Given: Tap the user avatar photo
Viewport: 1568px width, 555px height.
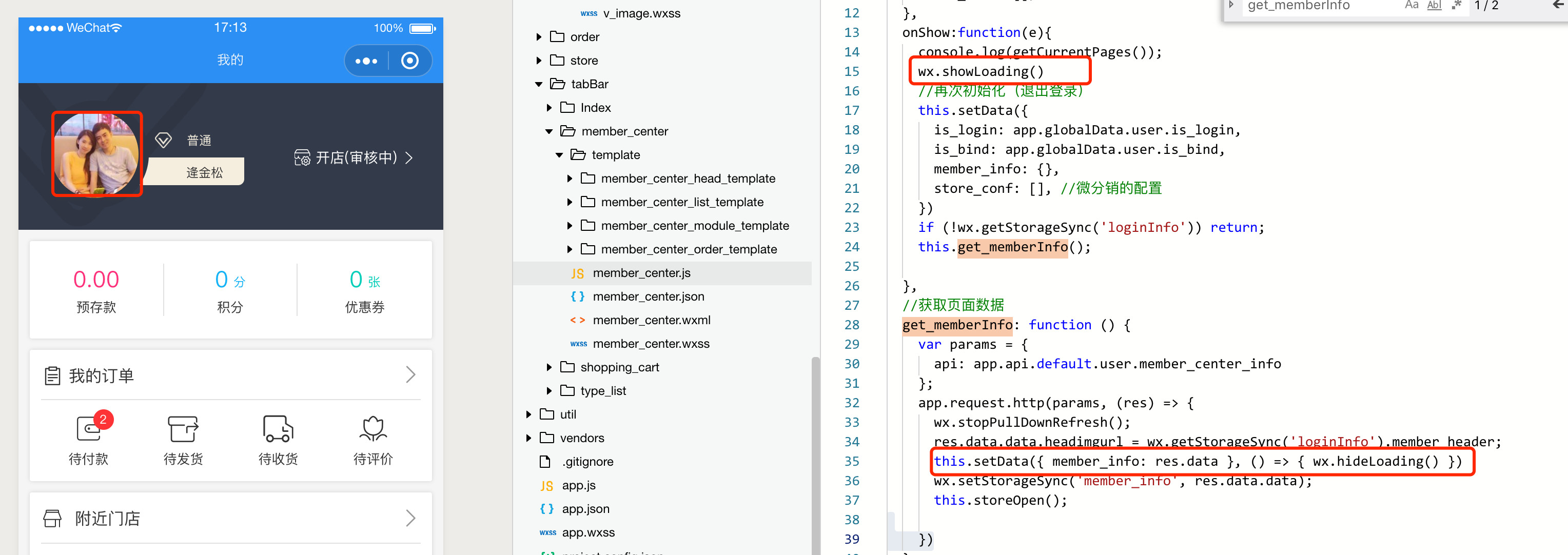Looking at the screenshot, I should coord(97,154).
